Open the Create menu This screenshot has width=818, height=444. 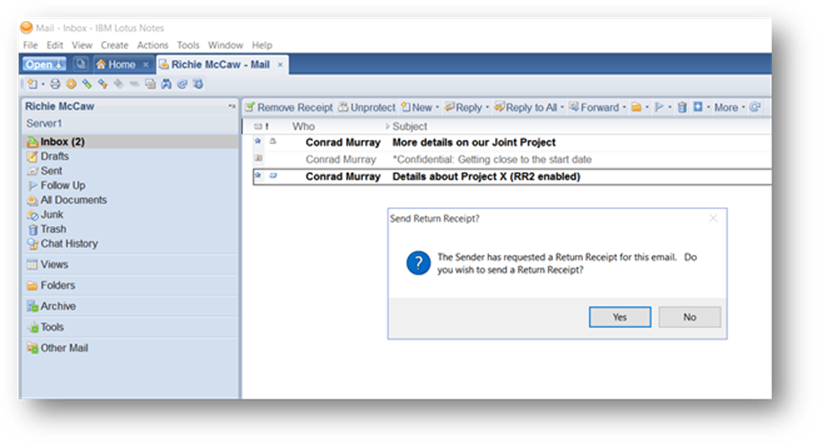[114, 45]
